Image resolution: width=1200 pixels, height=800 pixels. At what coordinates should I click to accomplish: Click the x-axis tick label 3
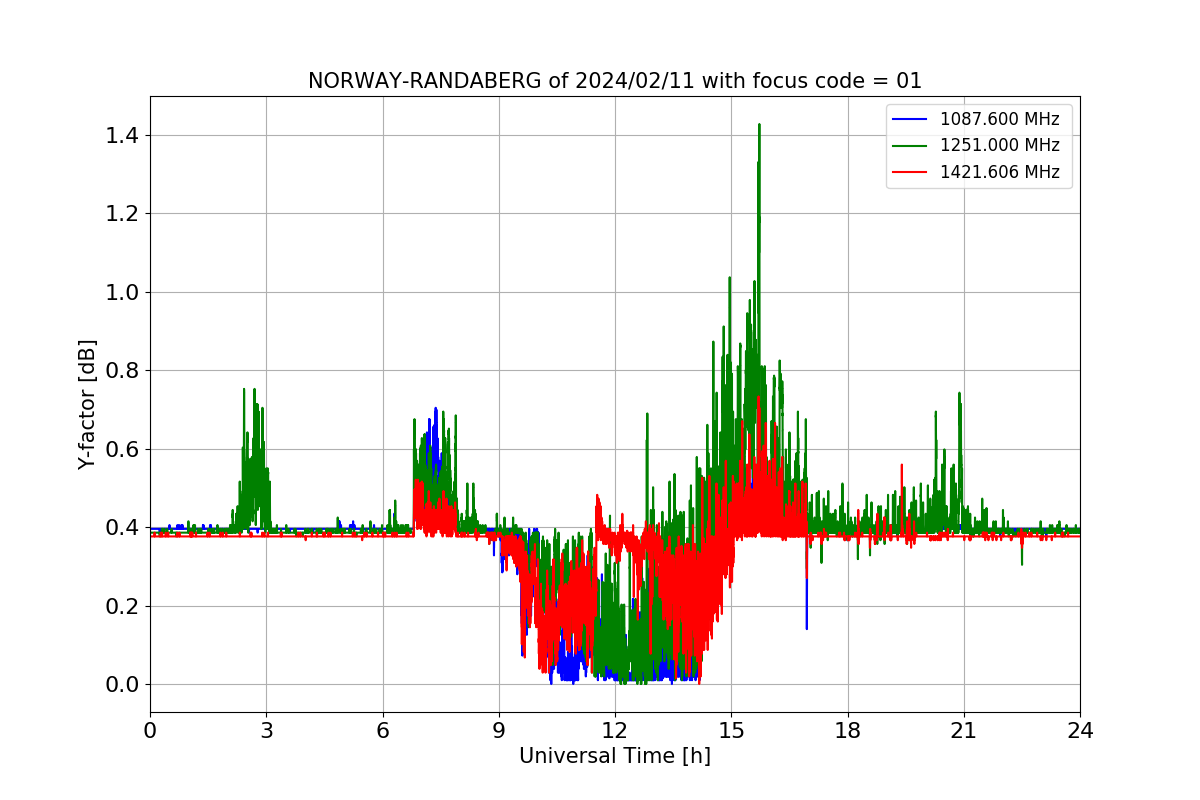[x=266, y=730]
